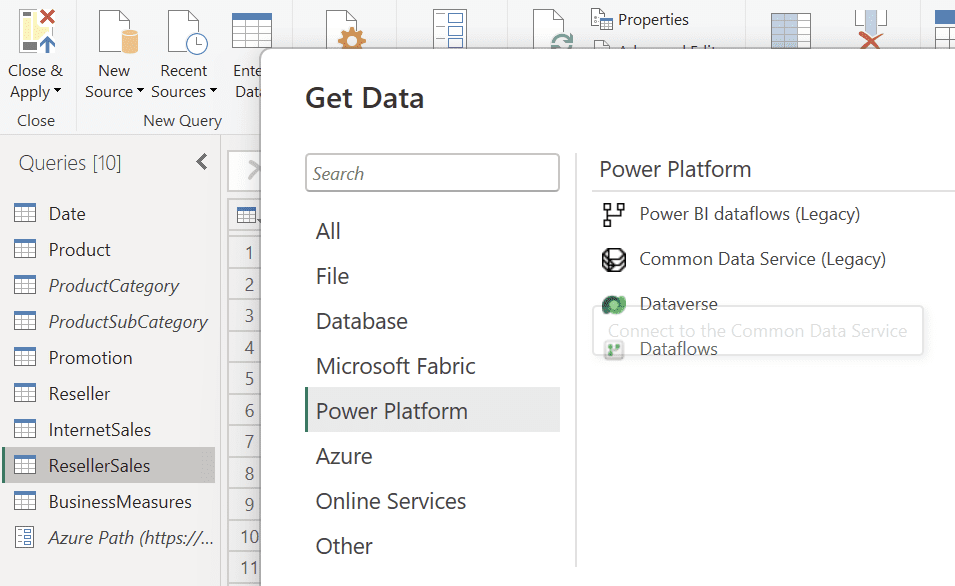Choose the Online Services category

391,501
